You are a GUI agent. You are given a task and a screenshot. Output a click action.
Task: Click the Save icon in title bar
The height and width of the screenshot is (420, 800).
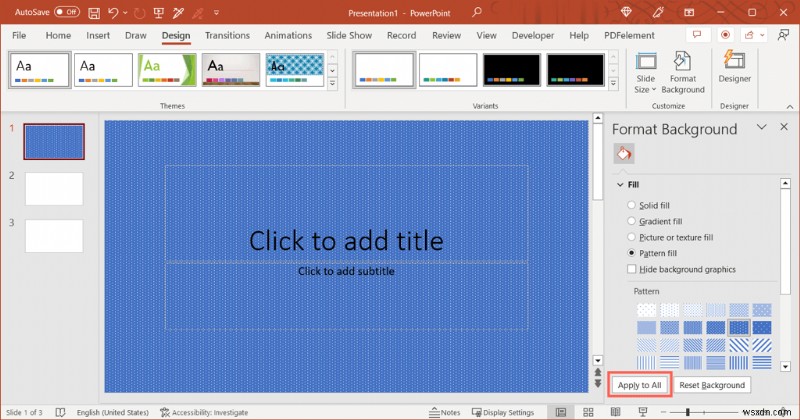tap(94, 13)
